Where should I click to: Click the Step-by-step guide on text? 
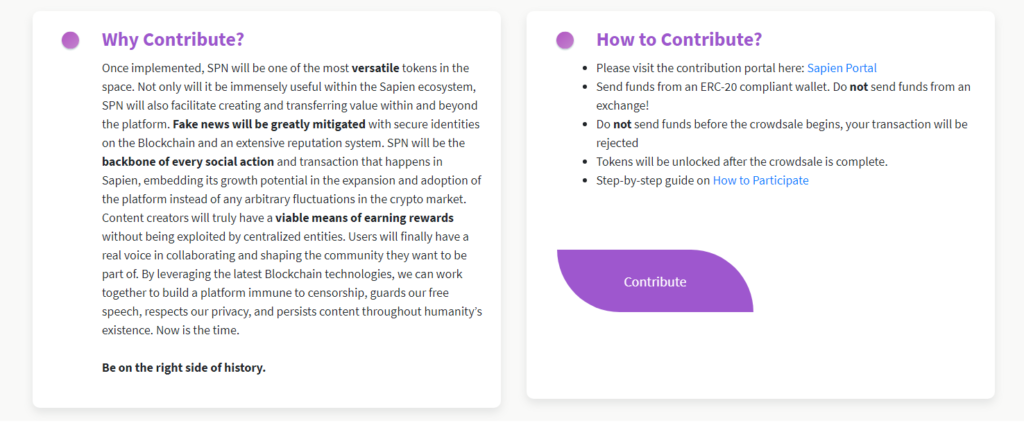coord(653,180)
